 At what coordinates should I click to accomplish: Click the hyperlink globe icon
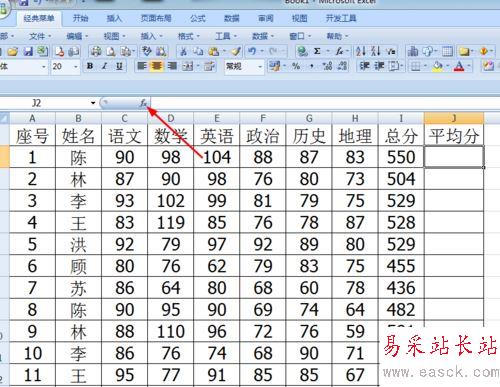[302, 51]
